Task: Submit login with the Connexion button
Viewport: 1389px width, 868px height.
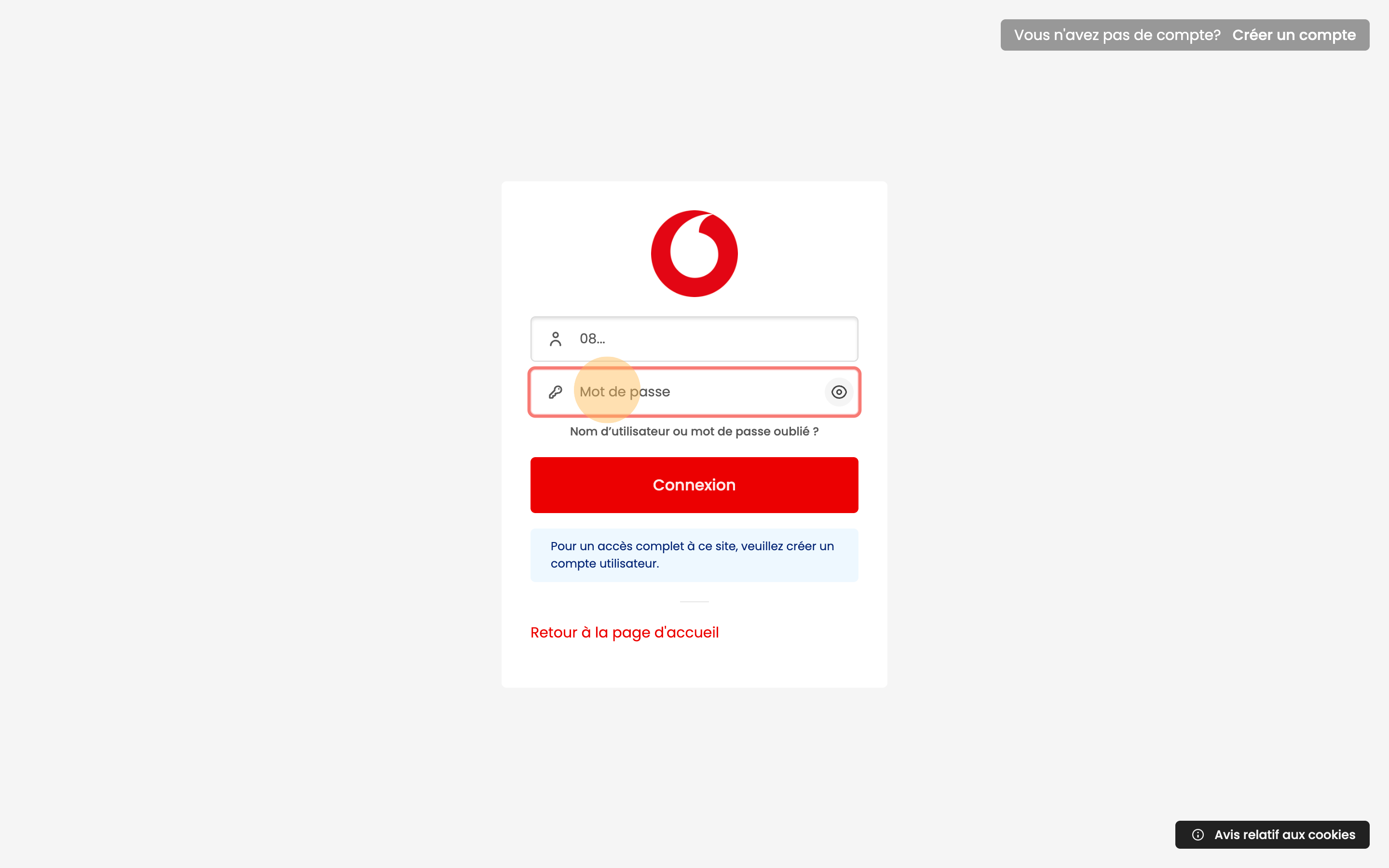Action: (x=694, y=485)
